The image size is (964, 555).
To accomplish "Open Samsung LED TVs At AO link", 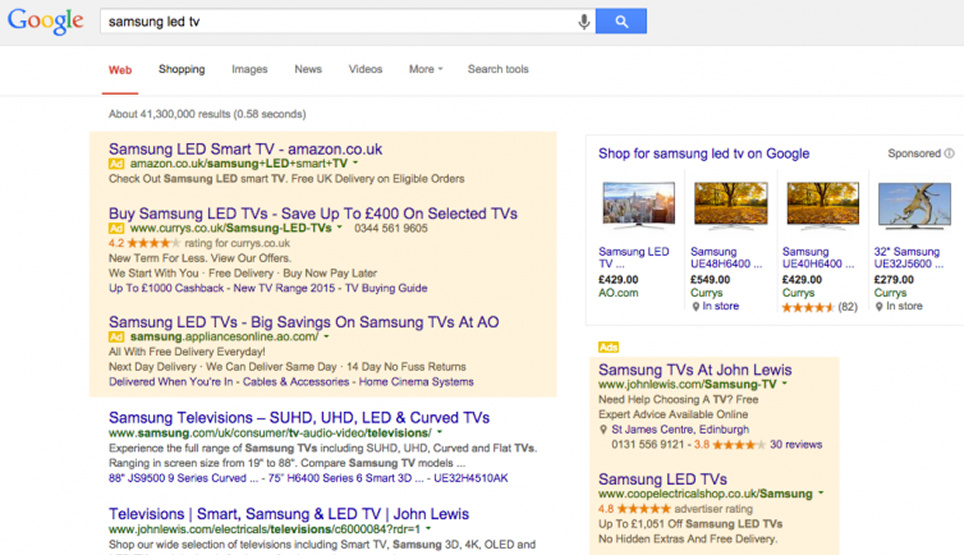I will pos(304,322).
